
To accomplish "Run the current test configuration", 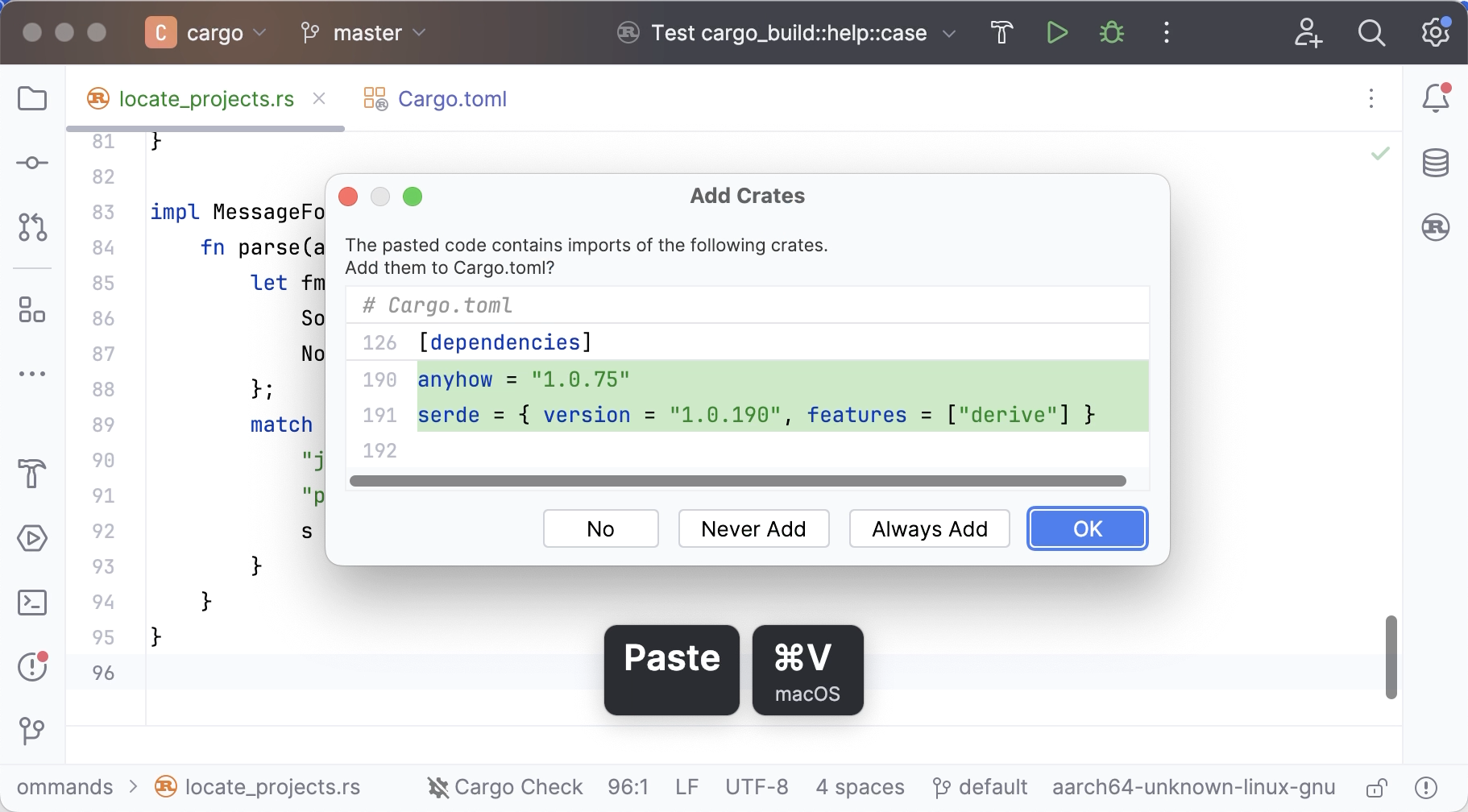I will coord(1057,33).
